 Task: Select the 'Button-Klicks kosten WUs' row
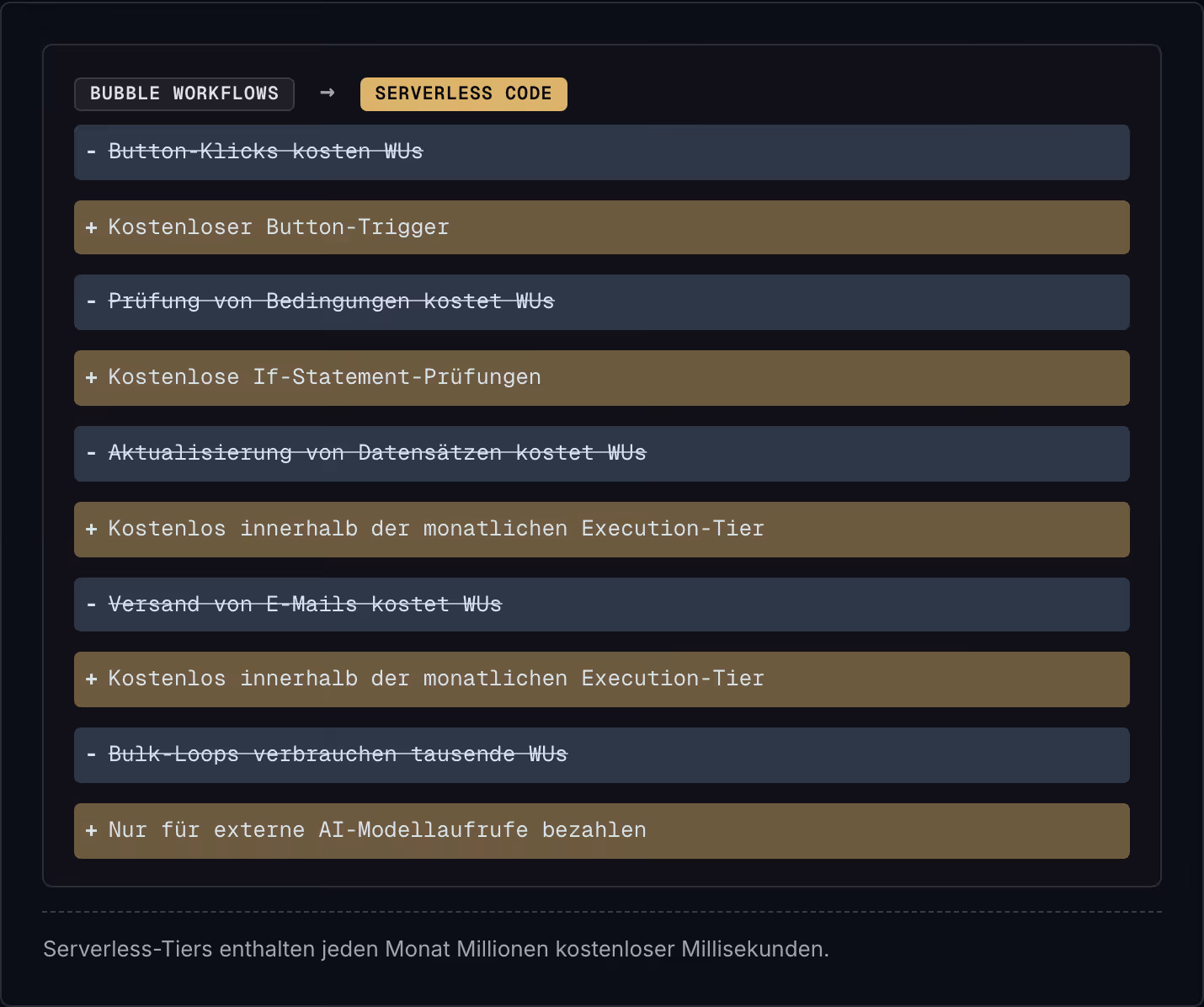[602, 152]
